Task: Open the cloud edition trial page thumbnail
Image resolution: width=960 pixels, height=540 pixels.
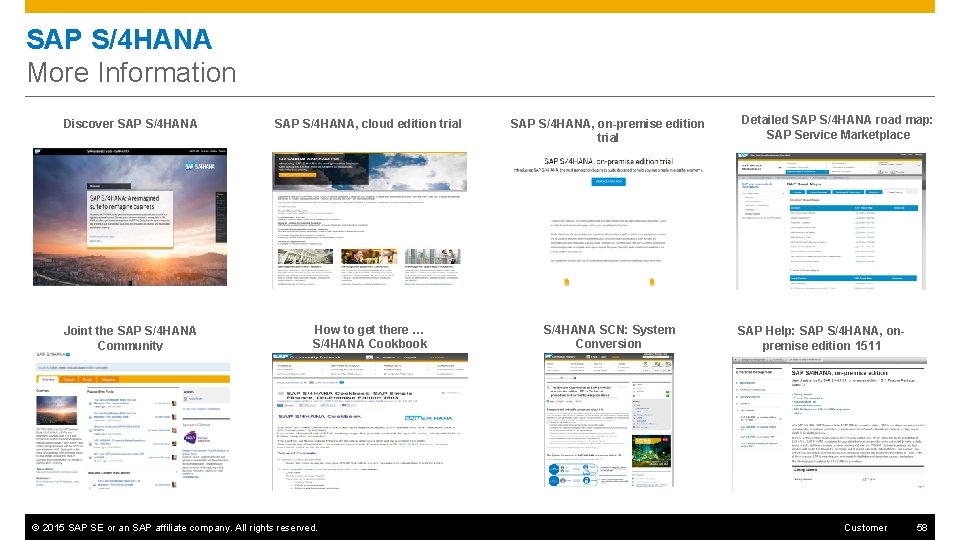Action: [369, 220]
